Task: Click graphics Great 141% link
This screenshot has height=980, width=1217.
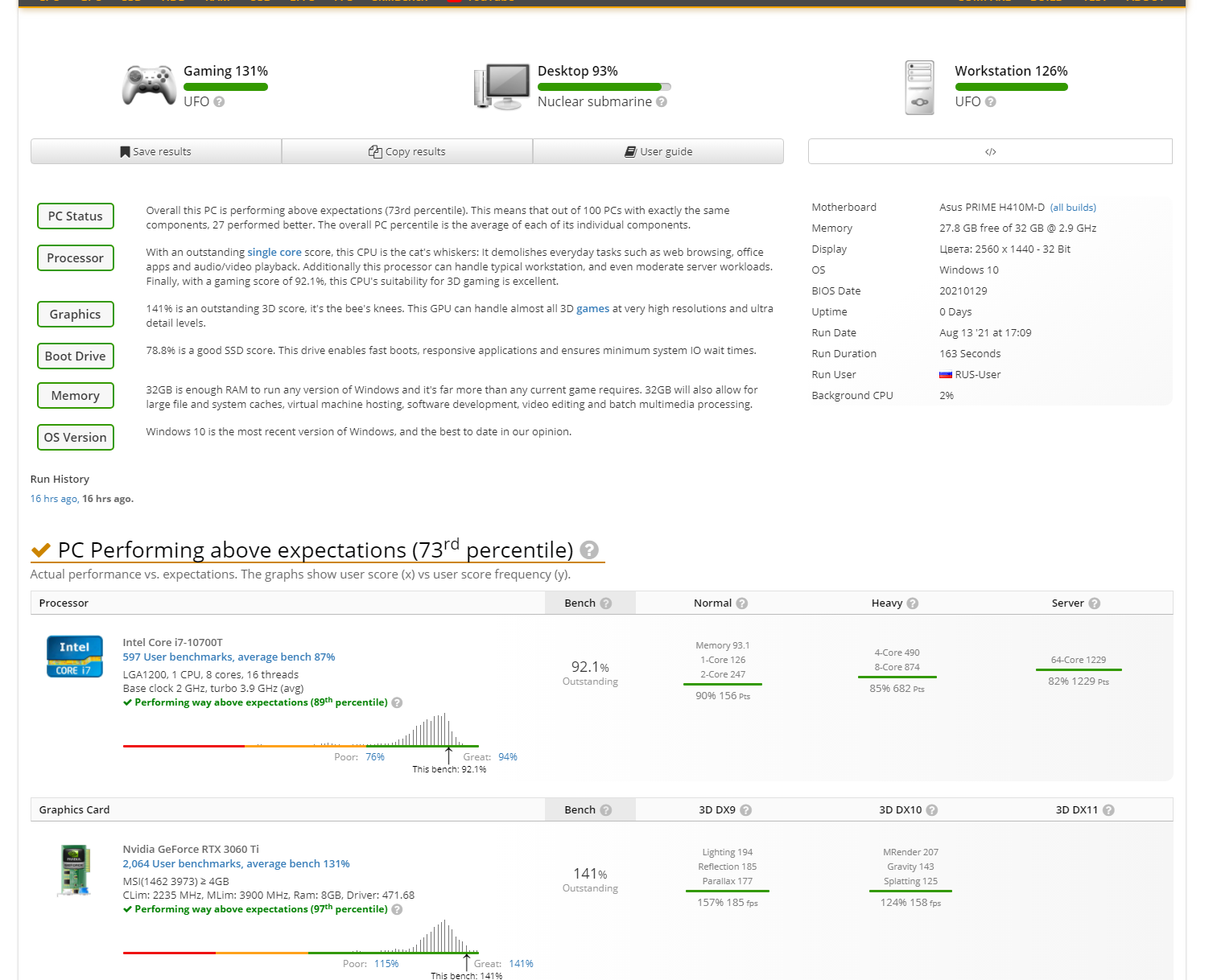Action: [x=521, y=964]
